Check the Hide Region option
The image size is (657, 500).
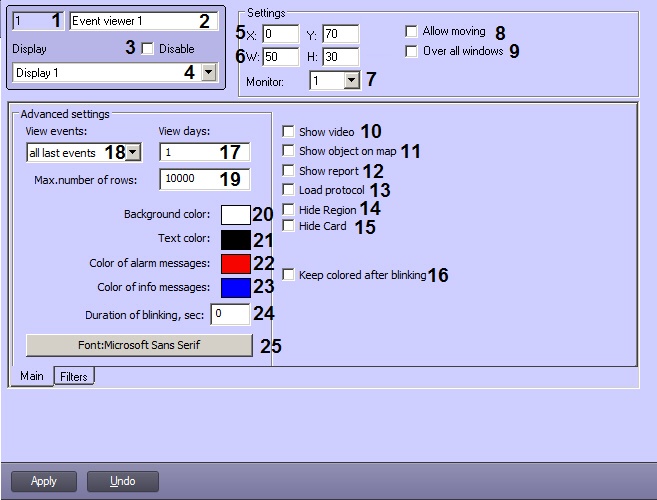coord(288,209)
